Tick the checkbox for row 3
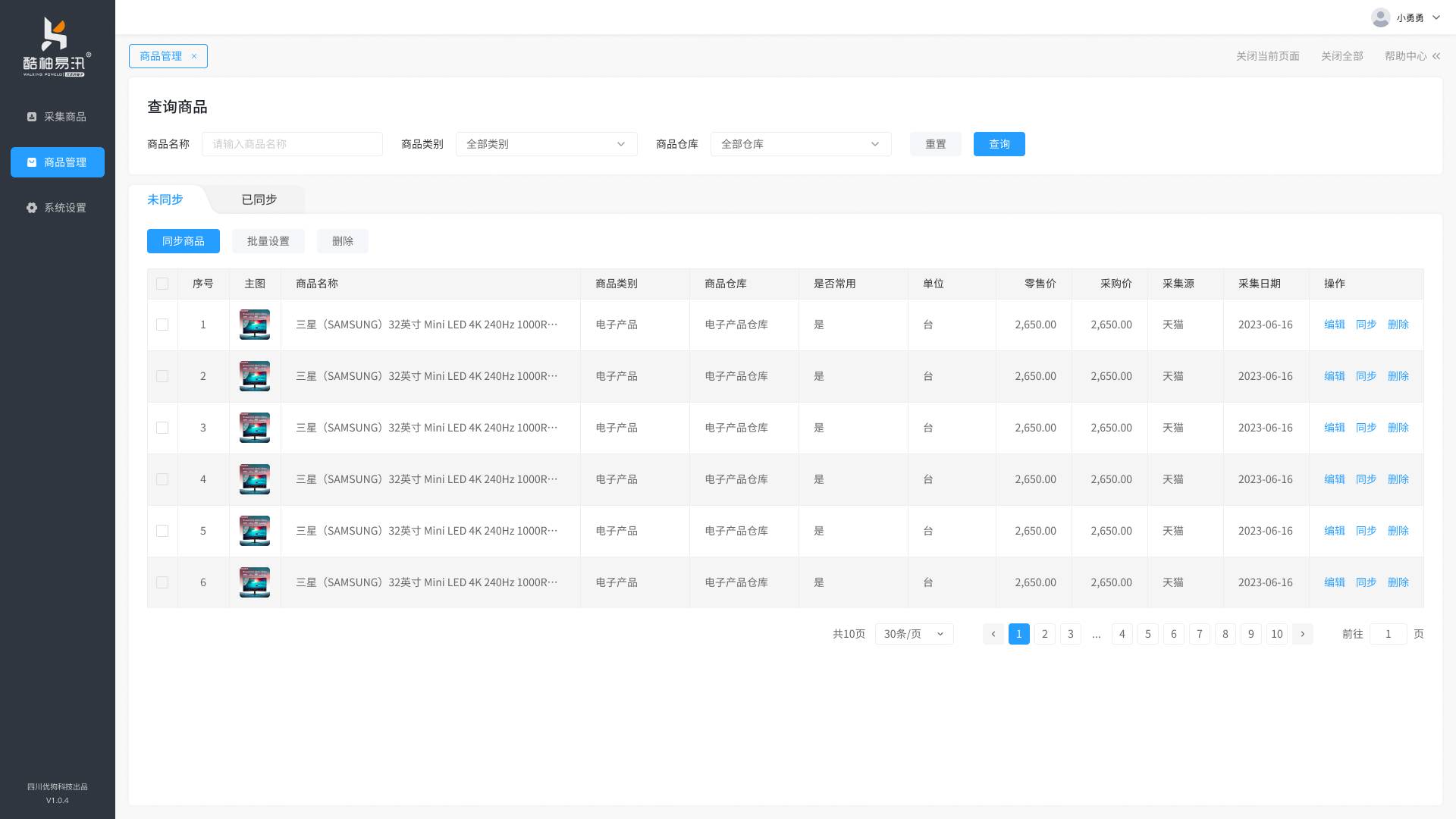Viewport: 1456px width, 819px height. pyautogui.click(x=162, y=428)
